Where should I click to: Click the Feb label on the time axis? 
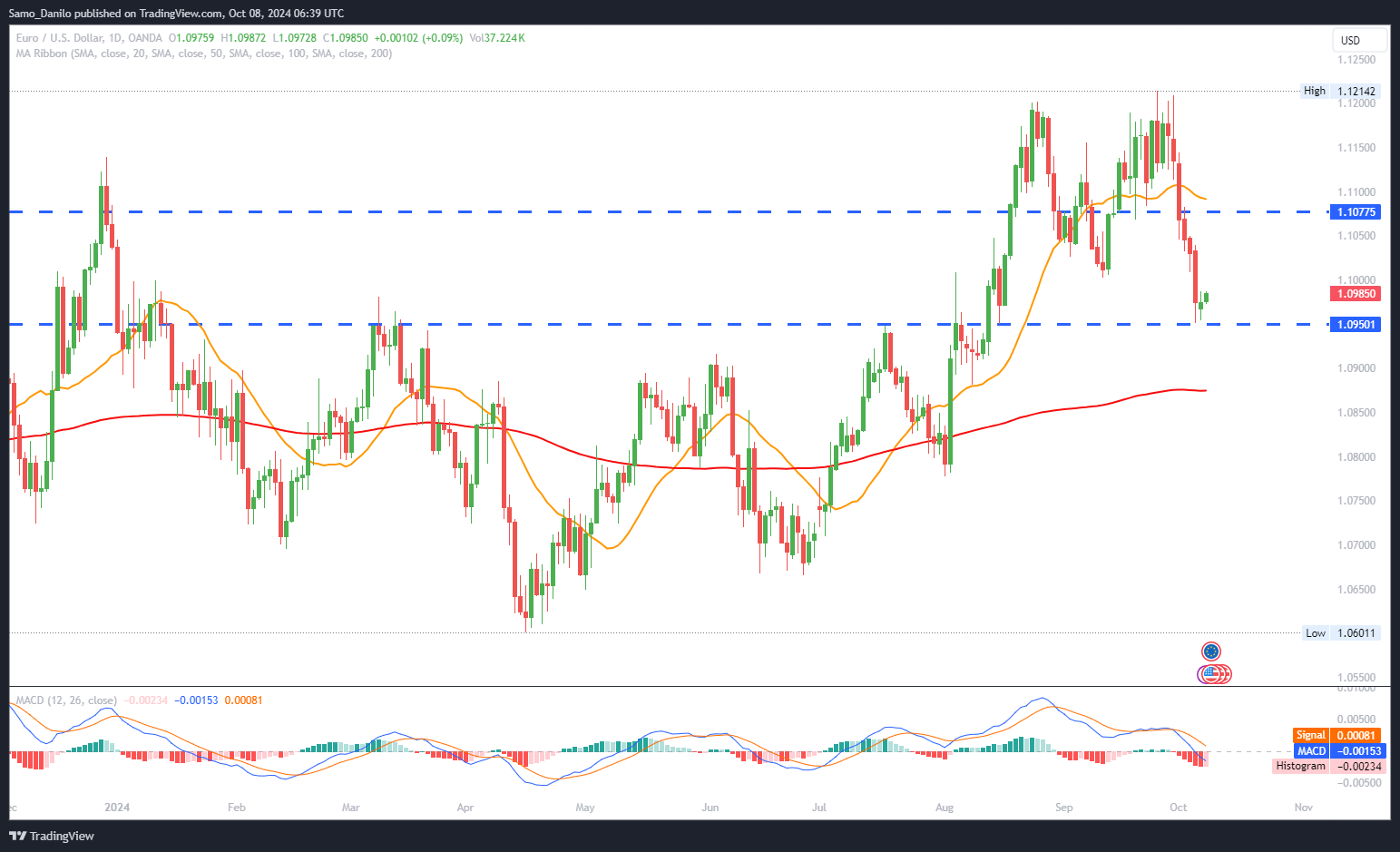click(x=237, y=808)
